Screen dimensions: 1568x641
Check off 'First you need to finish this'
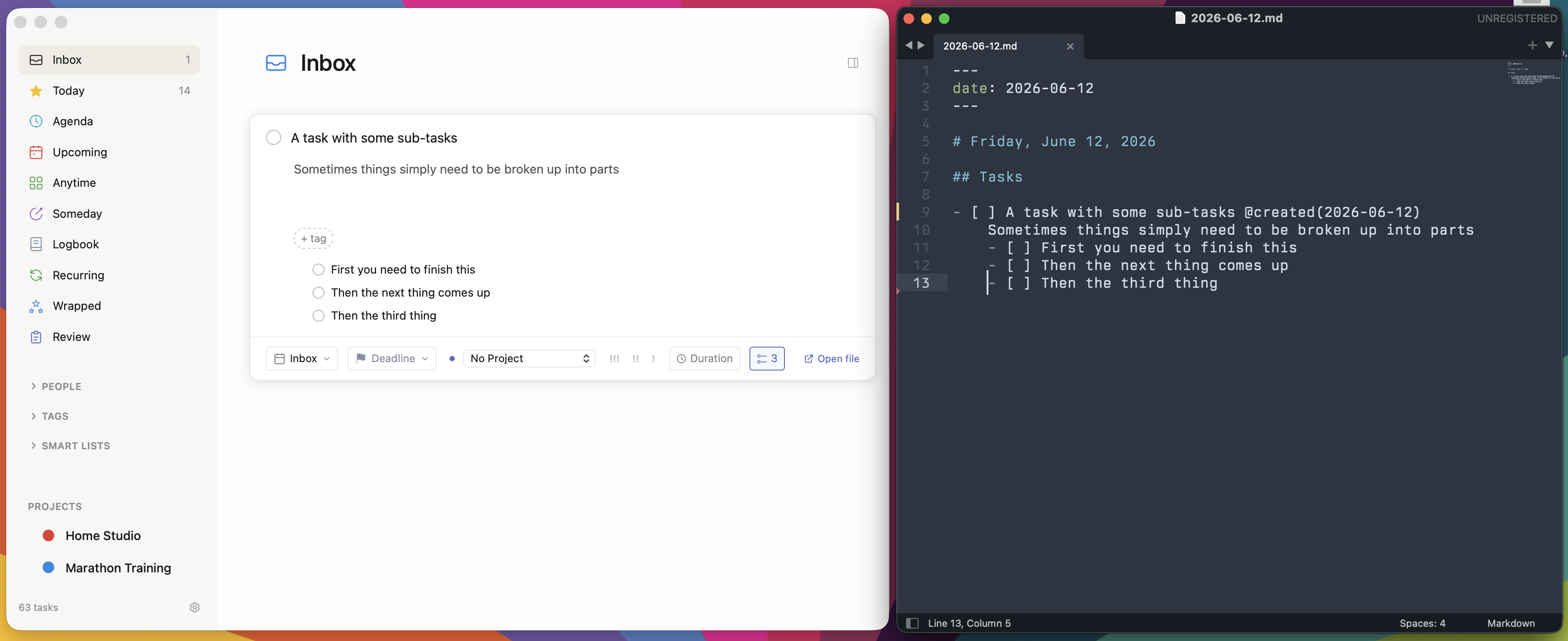[318, 269]
